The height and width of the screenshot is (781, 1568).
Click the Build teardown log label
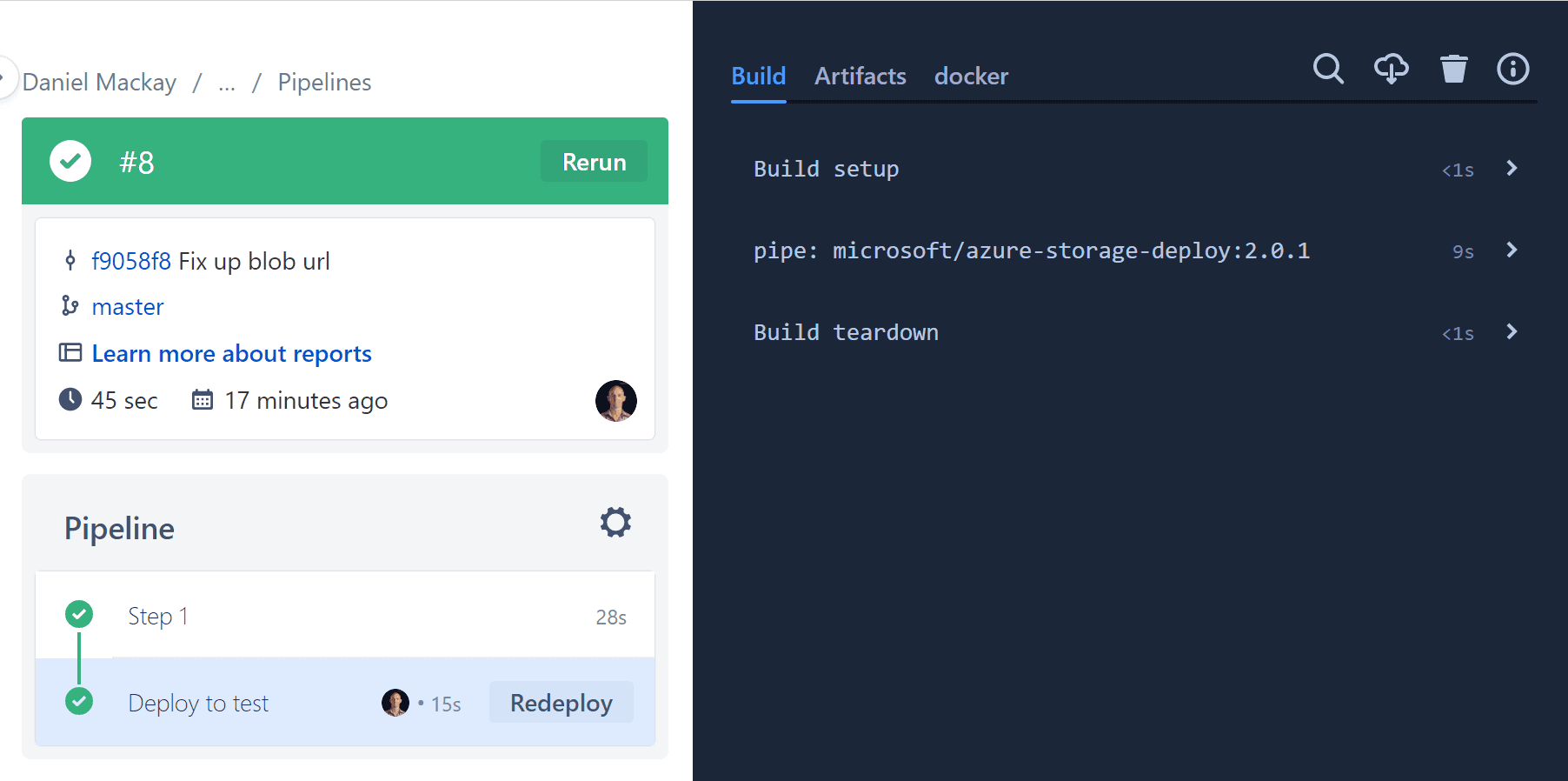coord(846,332)
